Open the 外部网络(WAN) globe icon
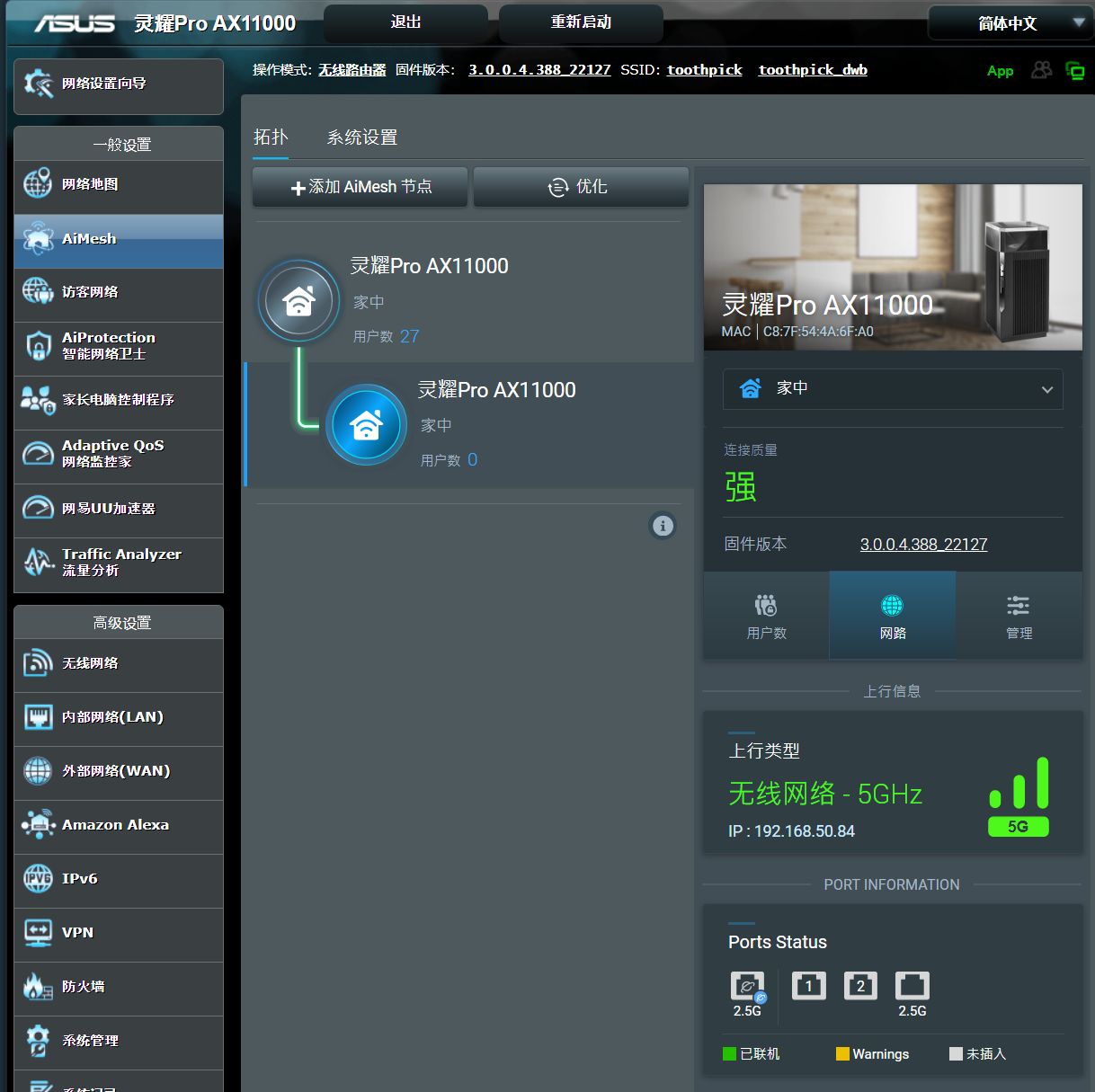 pyautogui.click(x=38, y=771)
